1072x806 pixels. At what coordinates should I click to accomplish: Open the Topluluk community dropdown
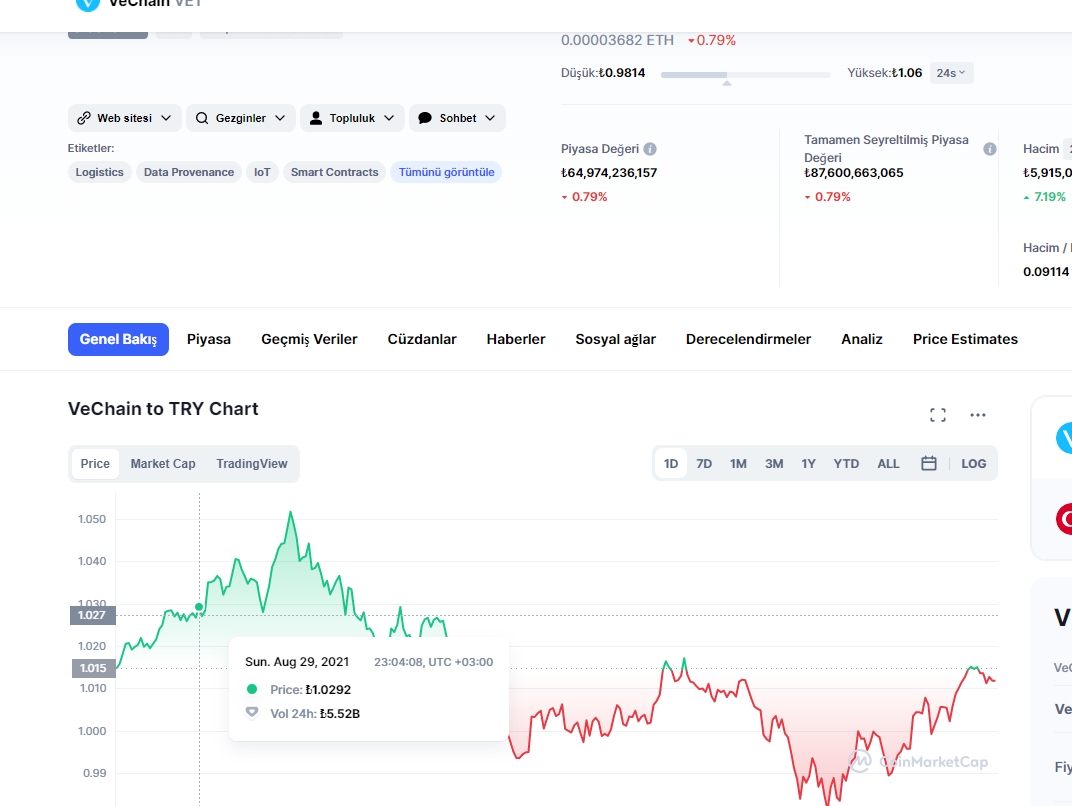(x=352, y=118)
